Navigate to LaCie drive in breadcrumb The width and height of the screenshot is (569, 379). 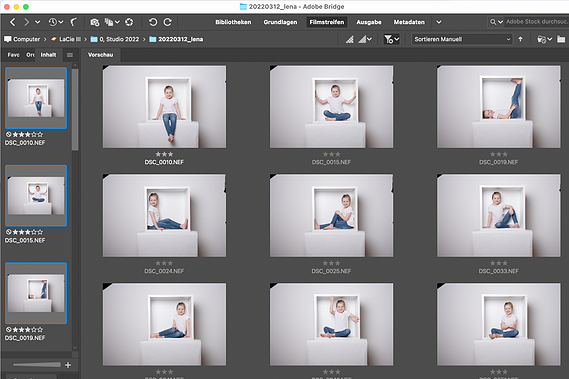[66, 39]
